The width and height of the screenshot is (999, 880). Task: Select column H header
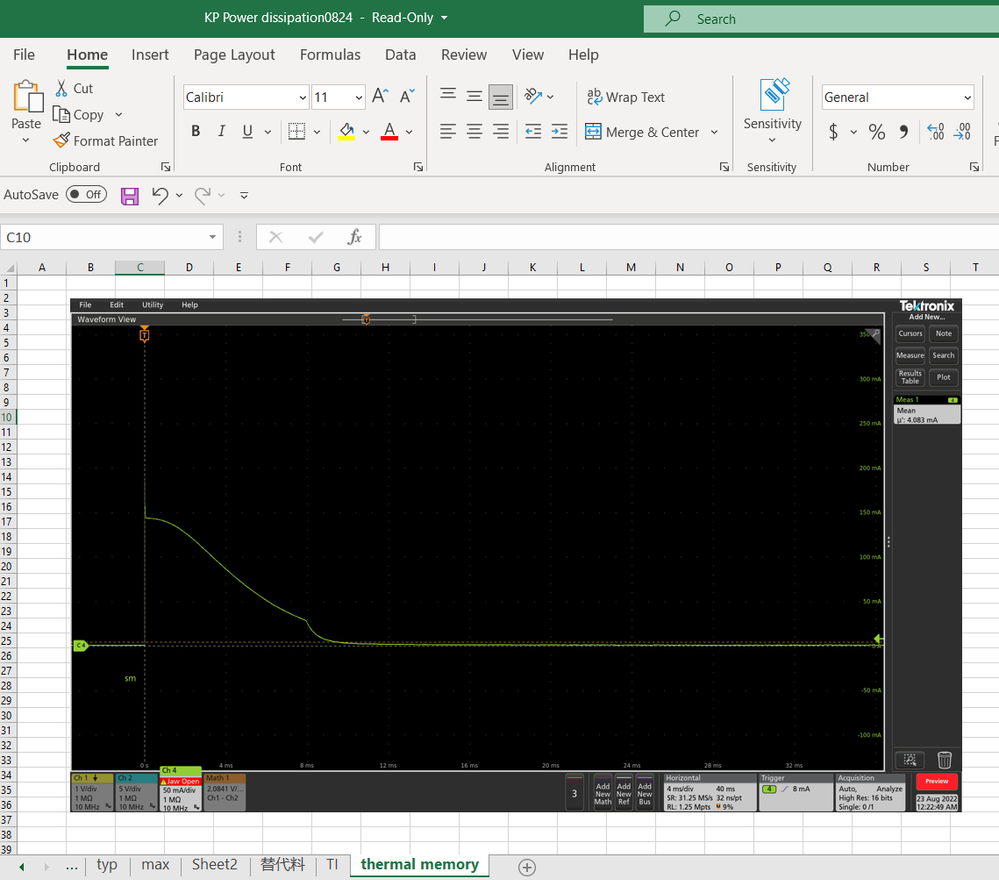[x=385, y=268]
